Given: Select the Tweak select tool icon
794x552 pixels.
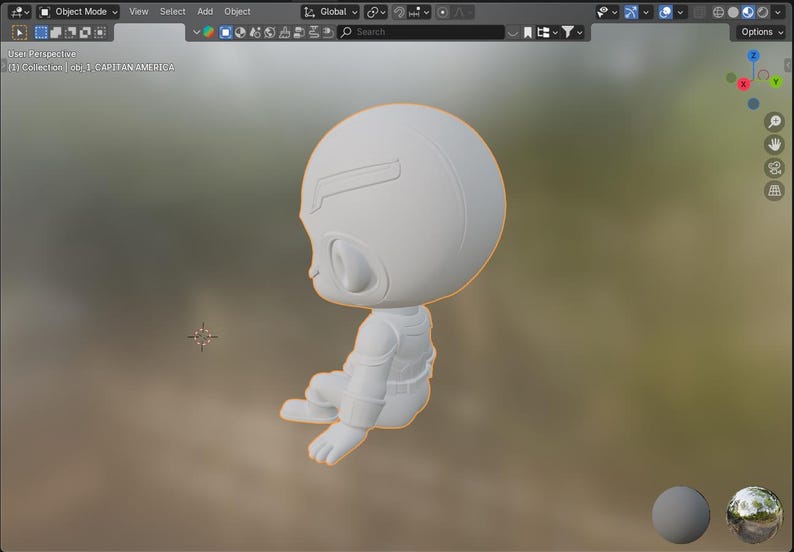Looking at the screenshot, I should click(19, 33).
